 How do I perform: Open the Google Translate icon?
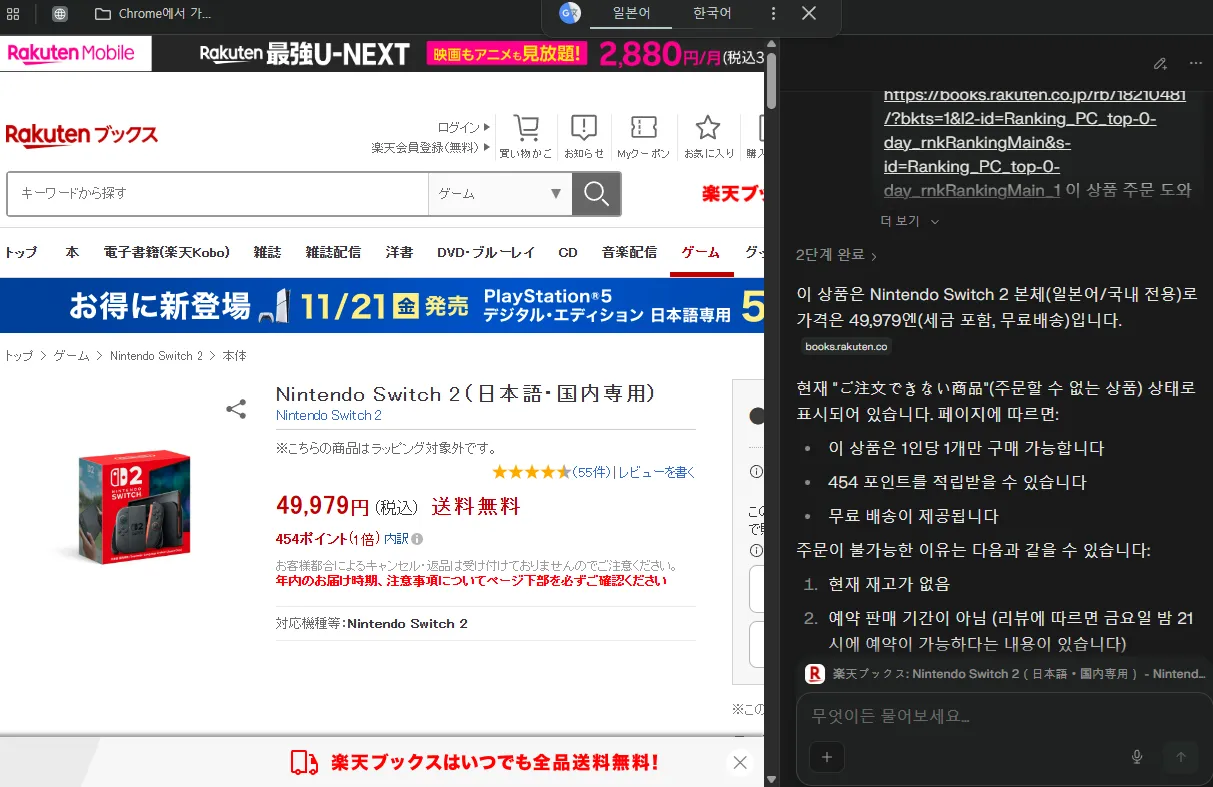point(570,13)
